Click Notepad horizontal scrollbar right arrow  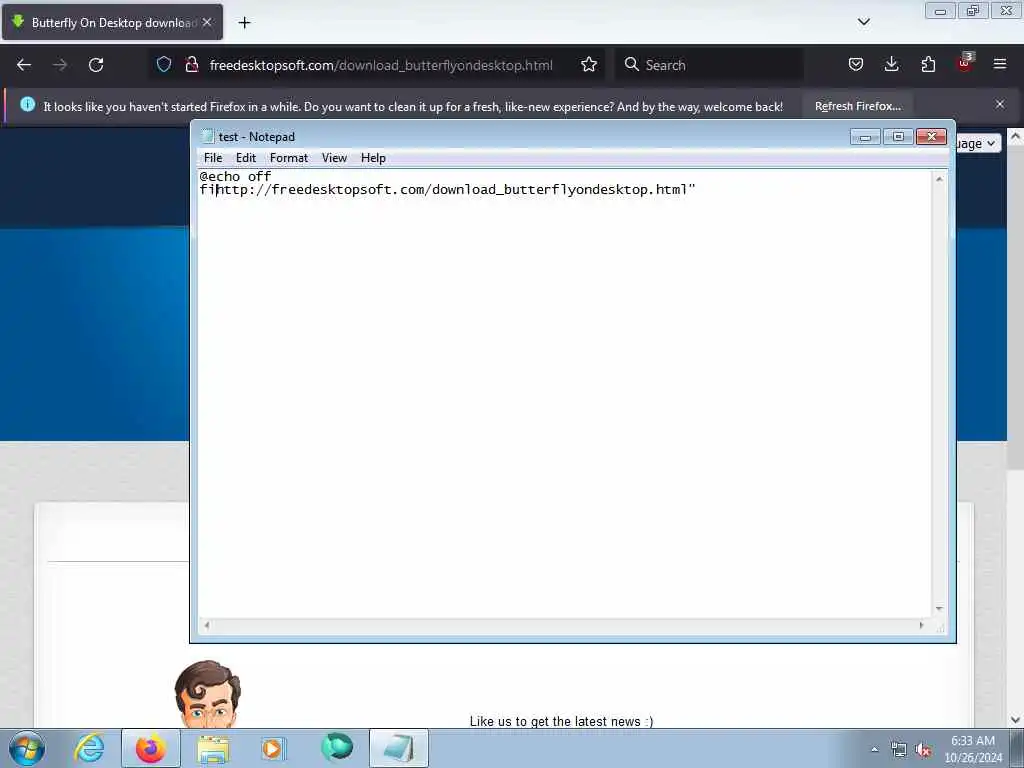coord(921,625)
